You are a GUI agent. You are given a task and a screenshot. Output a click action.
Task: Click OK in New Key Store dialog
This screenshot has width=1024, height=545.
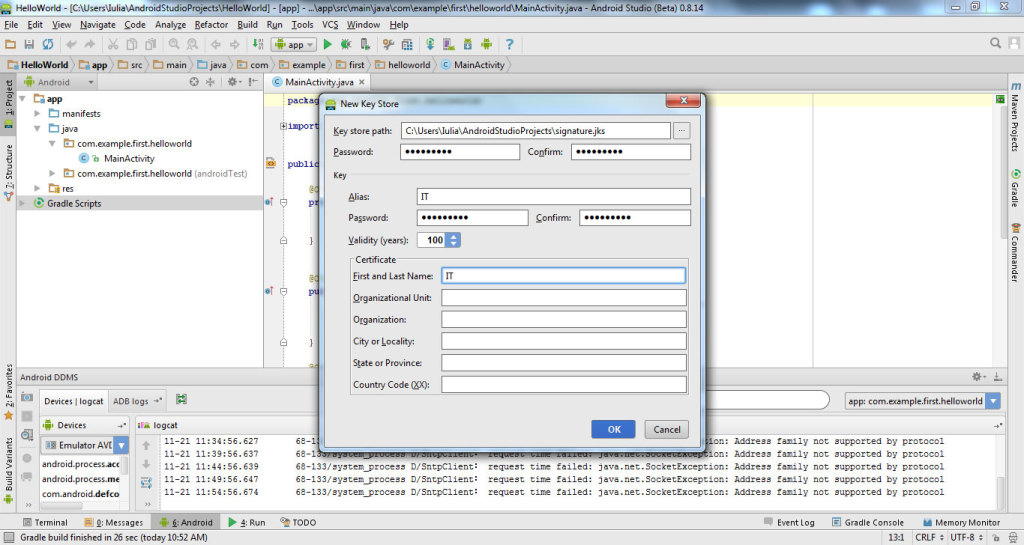(x=614, y=429)
